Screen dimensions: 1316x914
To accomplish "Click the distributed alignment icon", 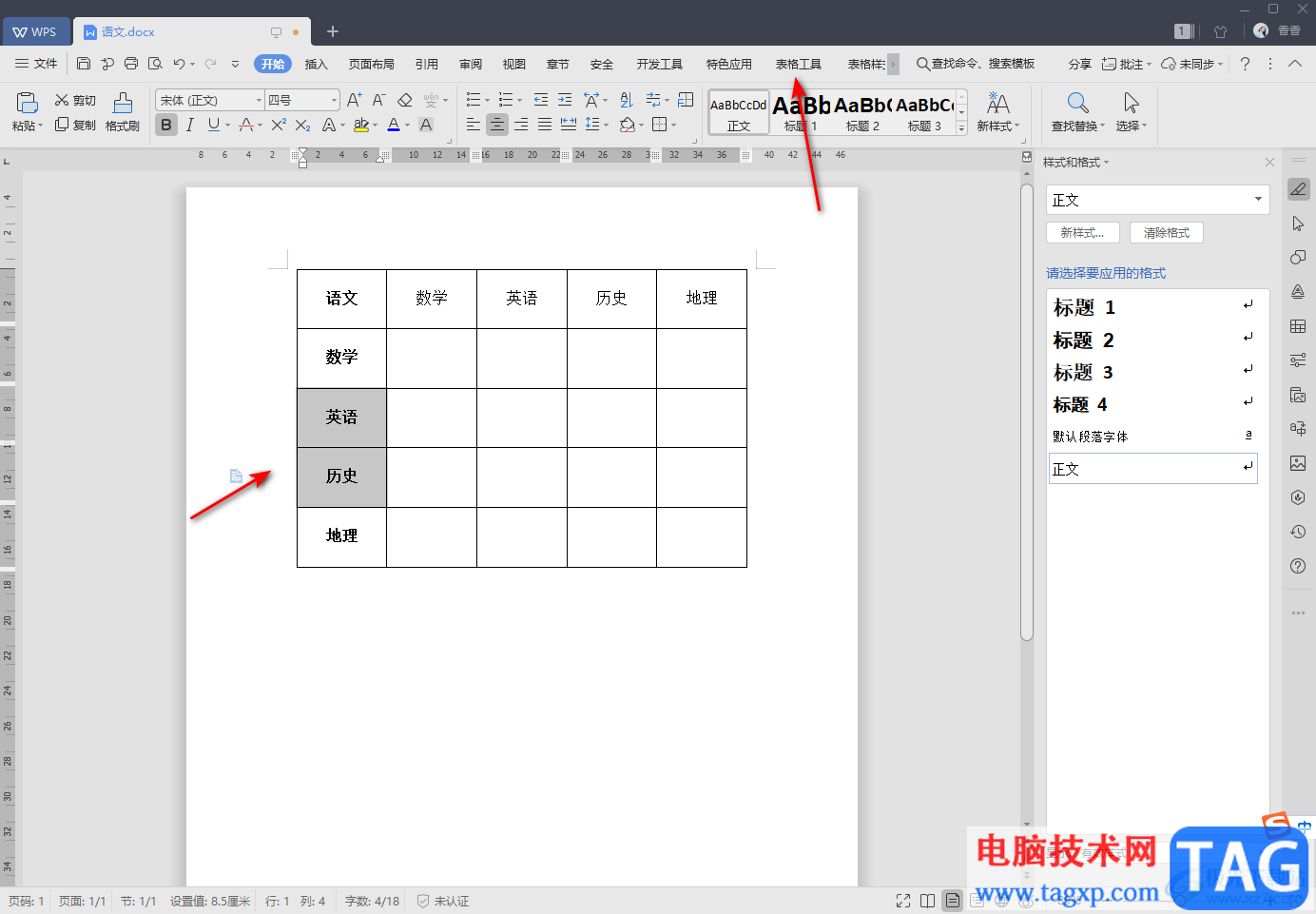I will coord(569,125).
